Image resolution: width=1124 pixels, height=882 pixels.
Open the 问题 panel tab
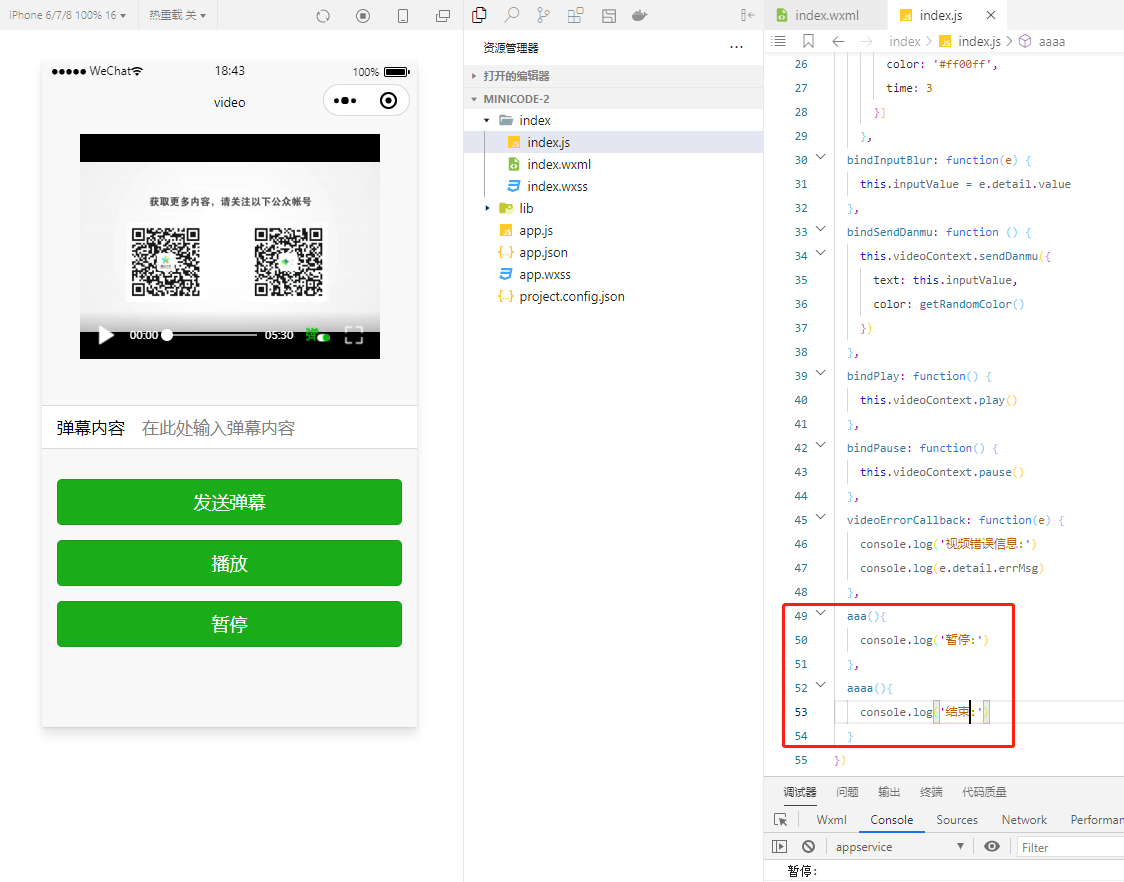847,792
